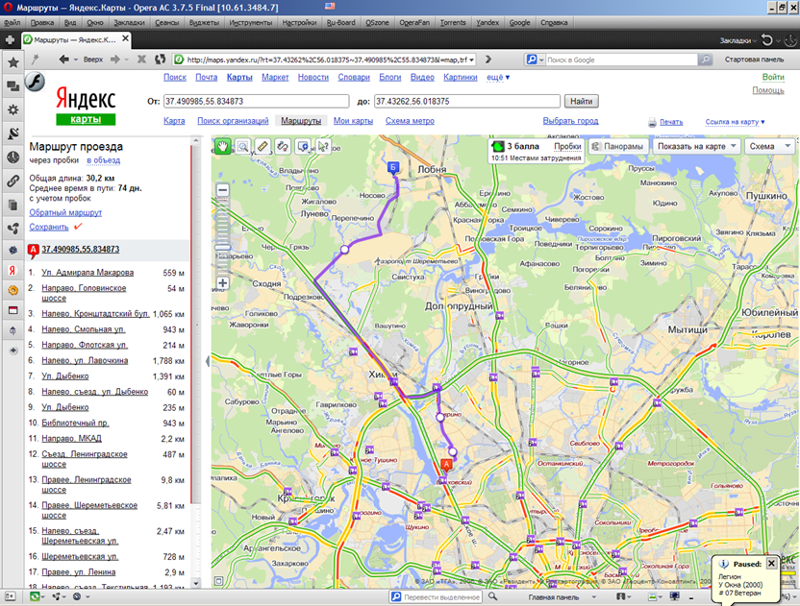Open the Показать на карте dropdown
Viewport: 800px width, 606px height.
pos(696,147)
